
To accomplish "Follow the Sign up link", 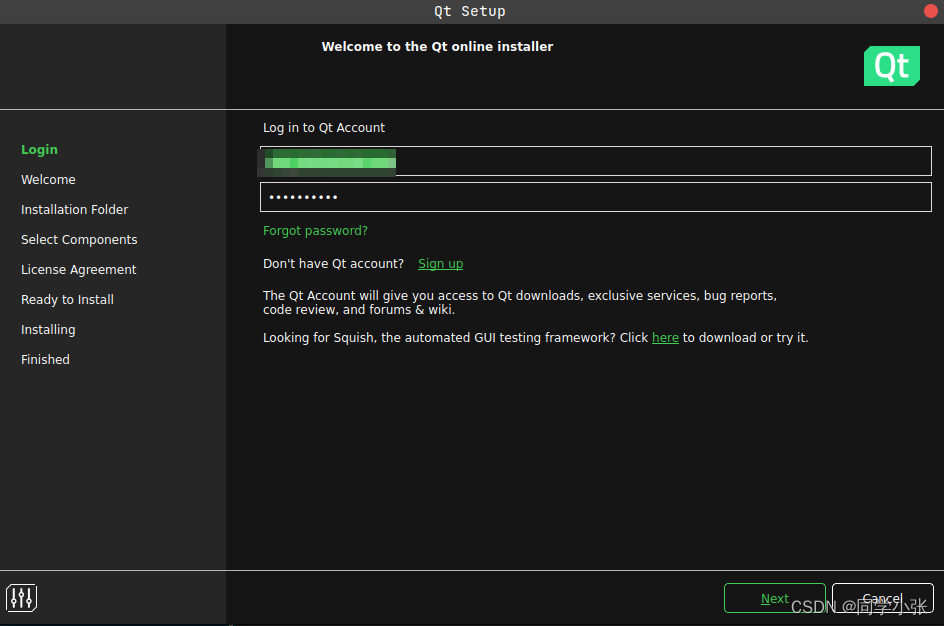I will 440,264.
